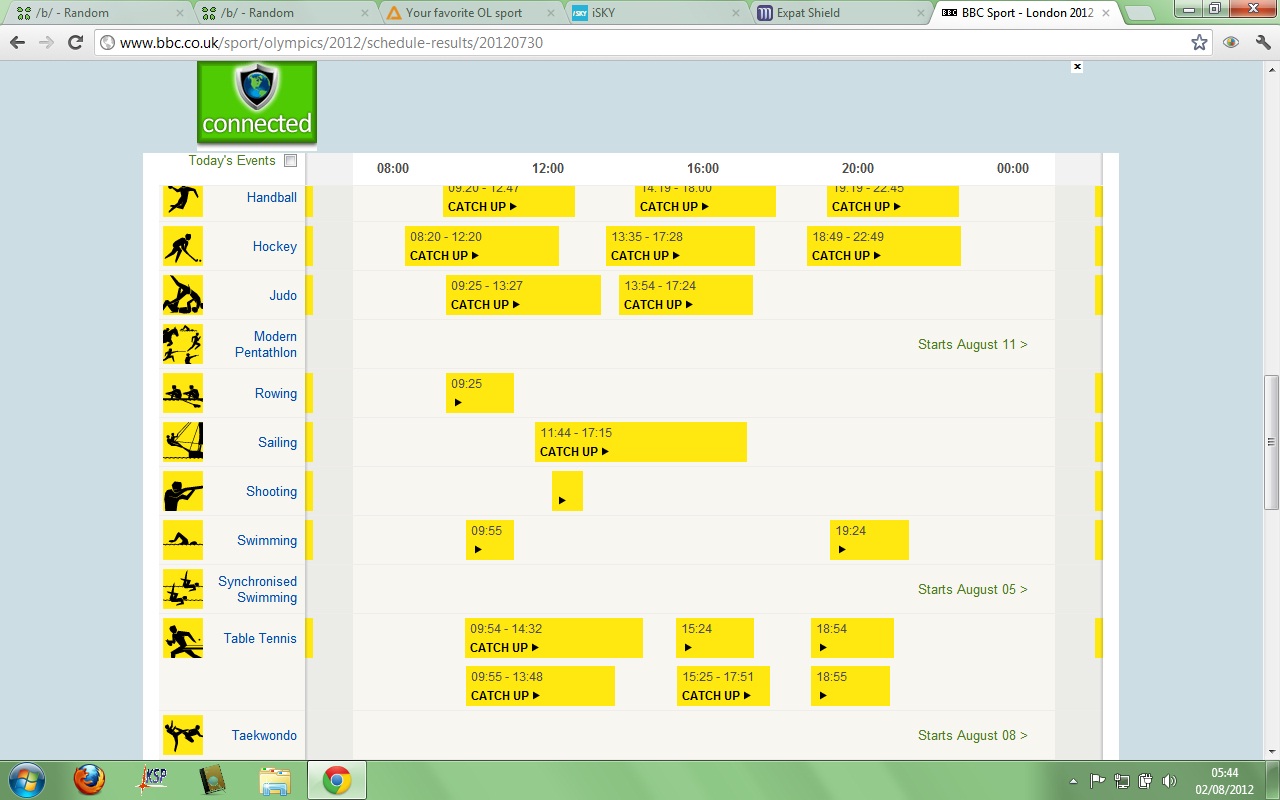Image resolution: width=1280 pixels, height=800 pixels.
Task: Click the Swimming pictogram icon
Action: 183,540
